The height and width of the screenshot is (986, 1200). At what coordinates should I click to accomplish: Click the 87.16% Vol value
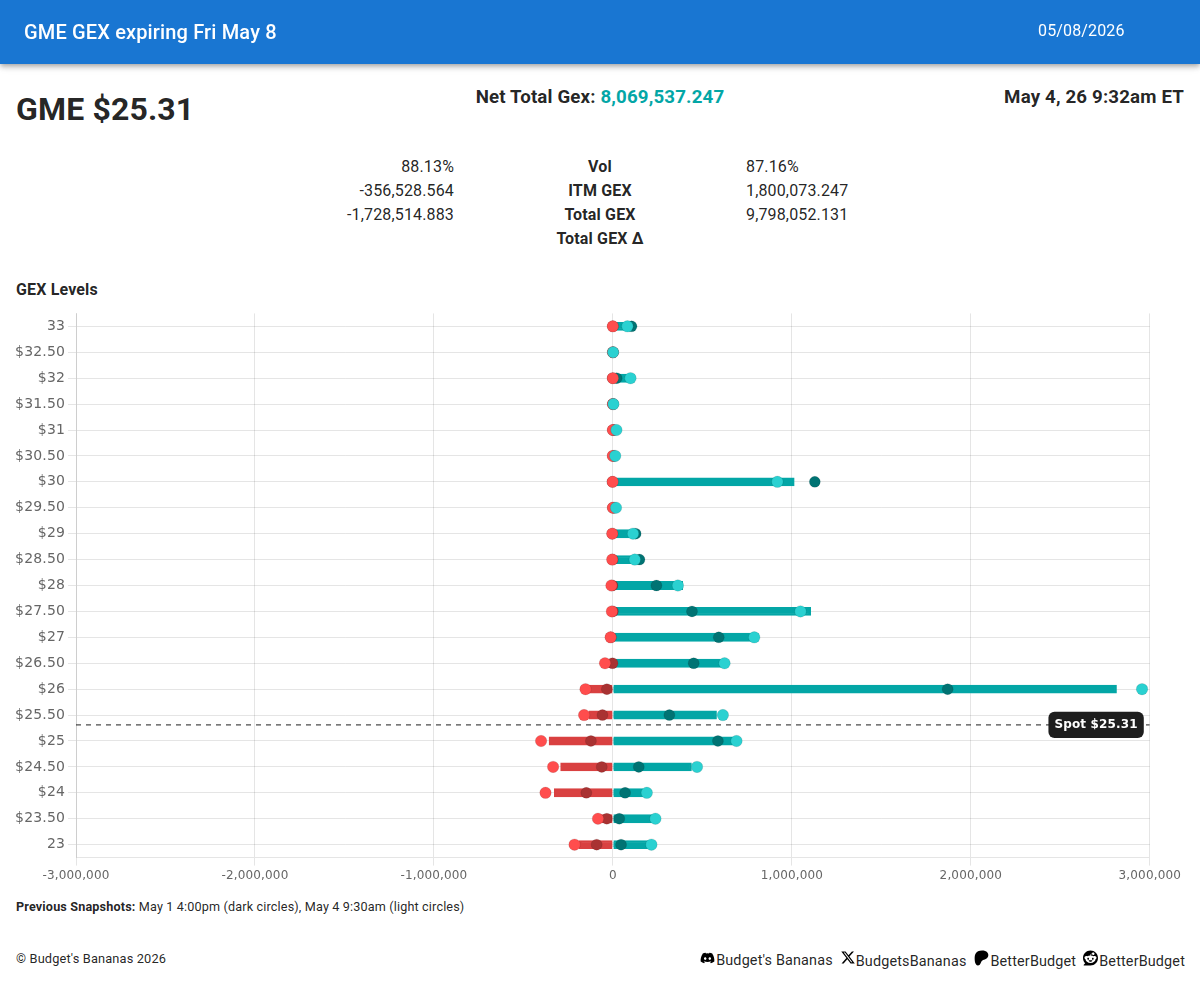tap(772, 167)
